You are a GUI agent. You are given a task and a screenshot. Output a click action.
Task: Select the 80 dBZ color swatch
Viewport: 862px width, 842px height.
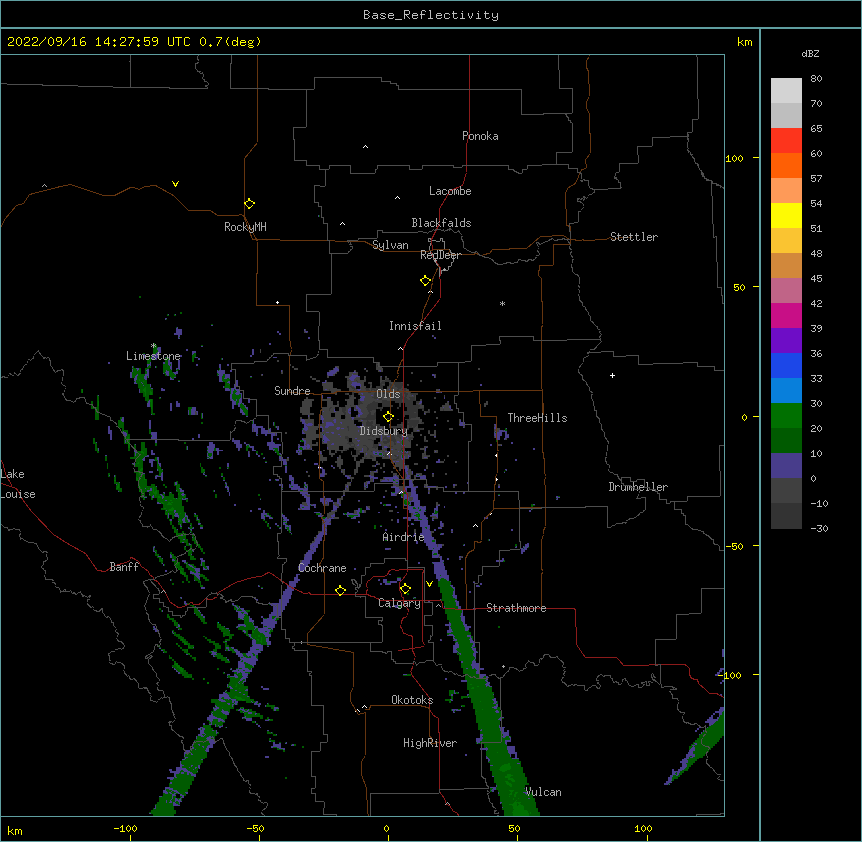786,91
